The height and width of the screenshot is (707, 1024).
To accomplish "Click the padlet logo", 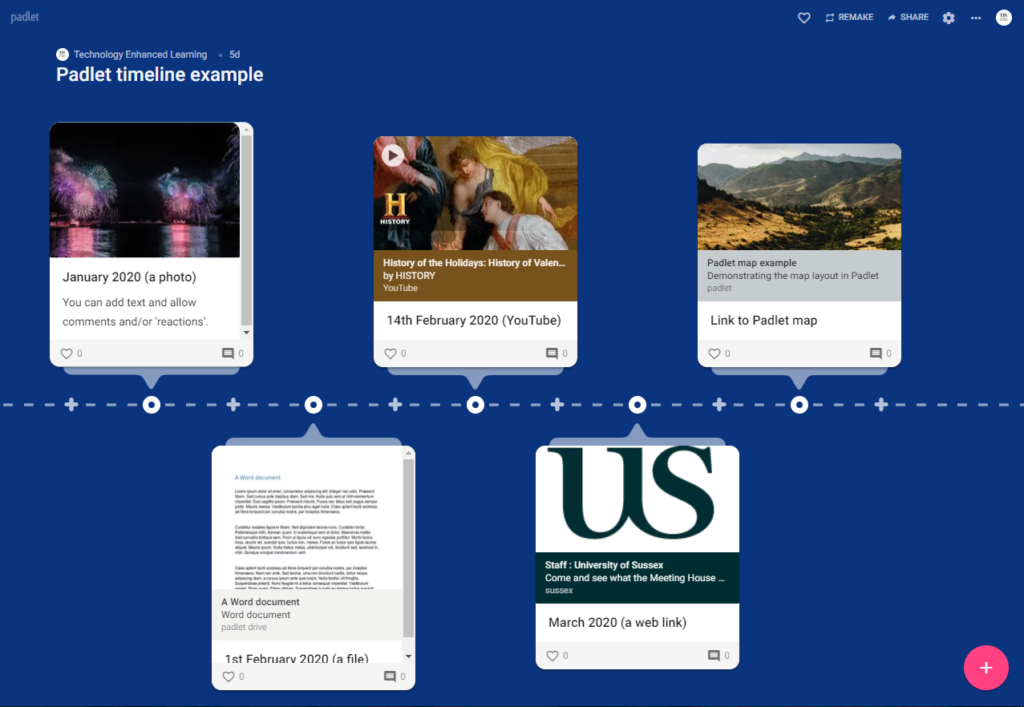I will (x=25, y=17).
